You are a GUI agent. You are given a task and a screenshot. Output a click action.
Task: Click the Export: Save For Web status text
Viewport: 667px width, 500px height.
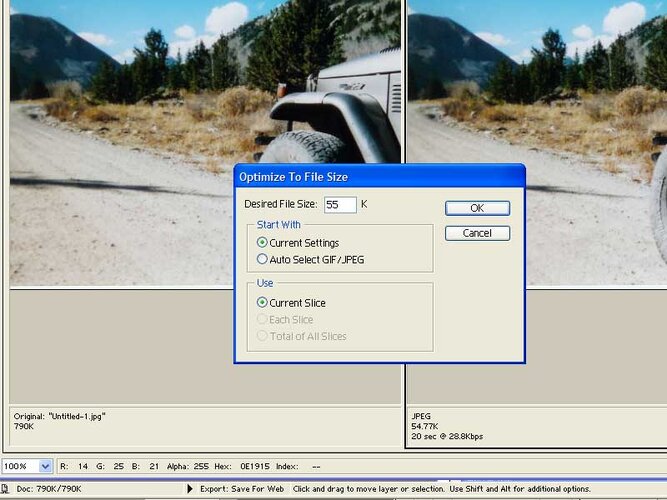[242, 489]
